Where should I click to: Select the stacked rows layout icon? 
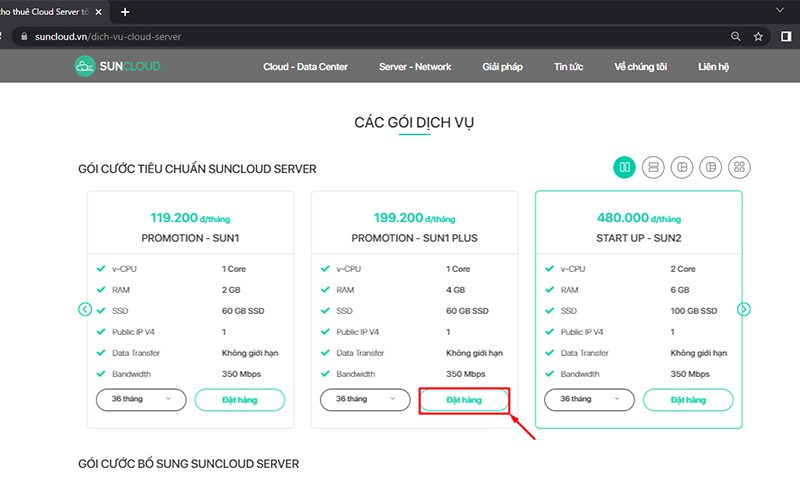coord(653,167)
